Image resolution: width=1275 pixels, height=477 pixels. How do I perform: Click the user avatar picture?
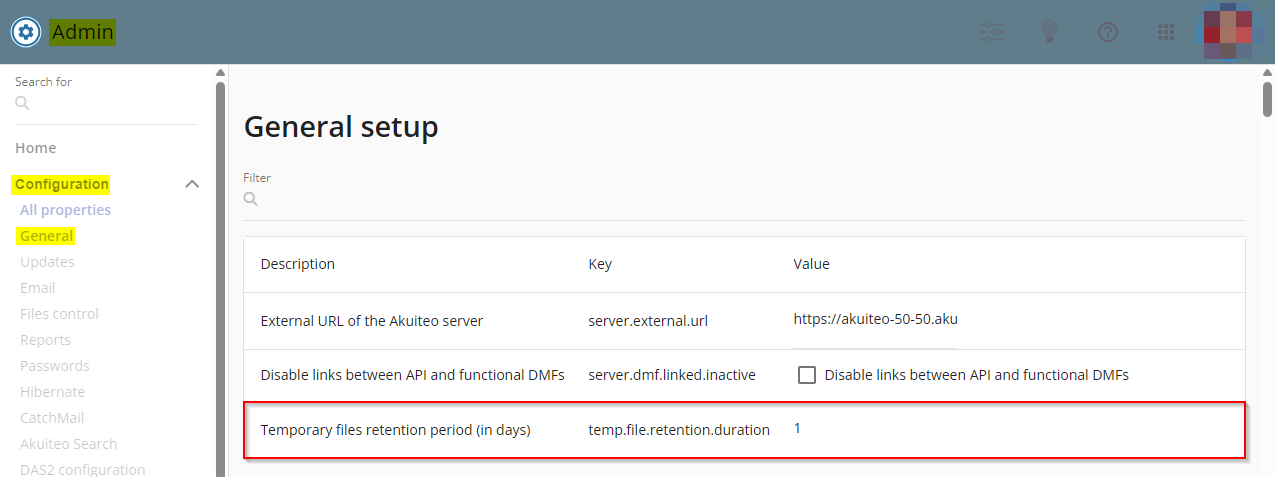[x=1227, y=32]
